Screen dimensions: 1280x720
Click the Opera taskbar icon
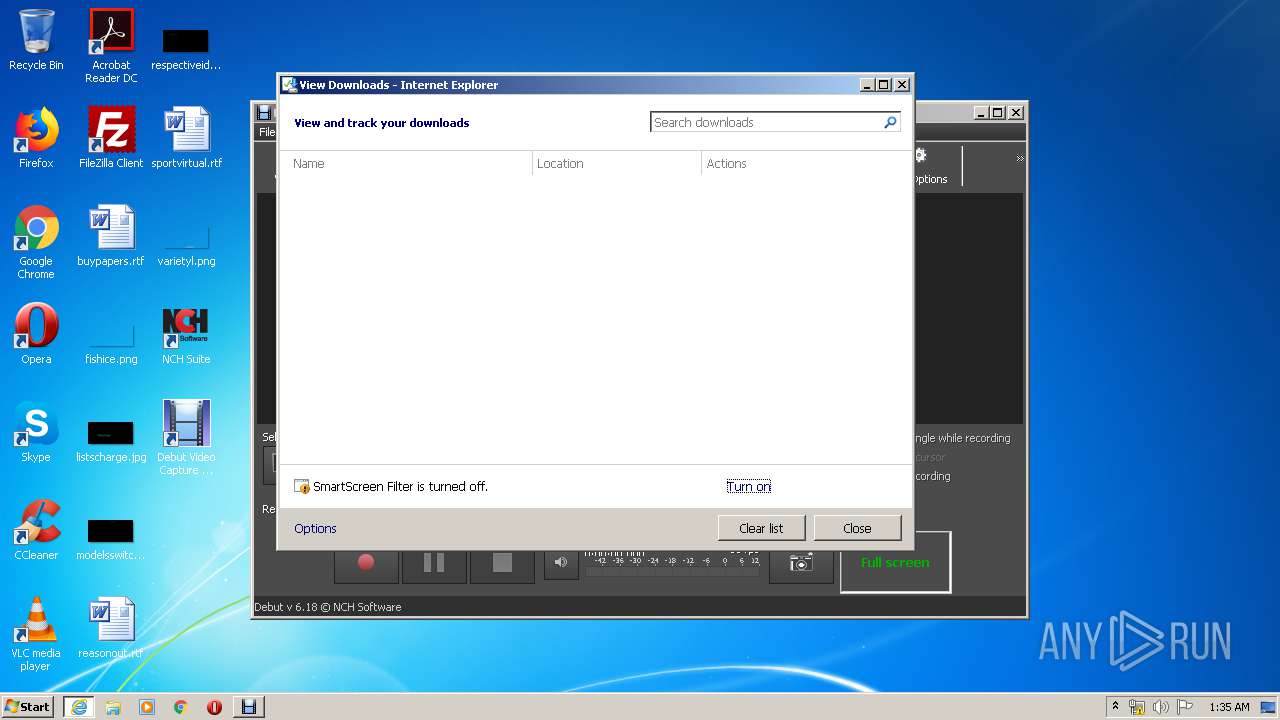tap(215, 706)
